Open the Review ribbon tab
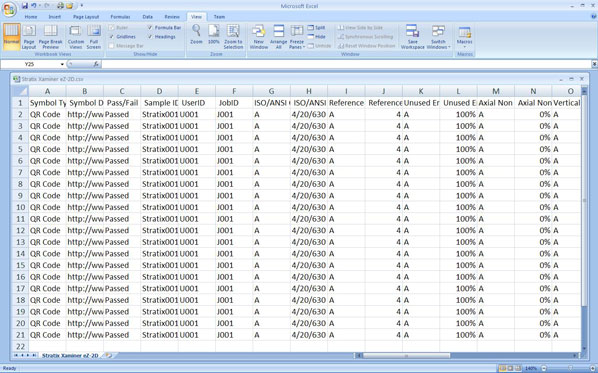Viewport: 598px width, 373px height. (x=172, y=17)
